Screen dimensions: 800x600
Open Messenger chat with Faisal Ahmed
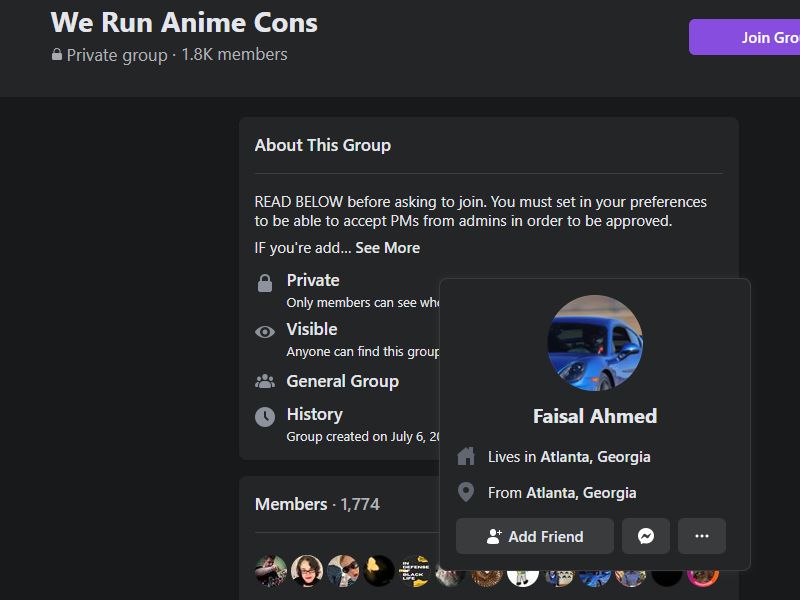(646, 536)
